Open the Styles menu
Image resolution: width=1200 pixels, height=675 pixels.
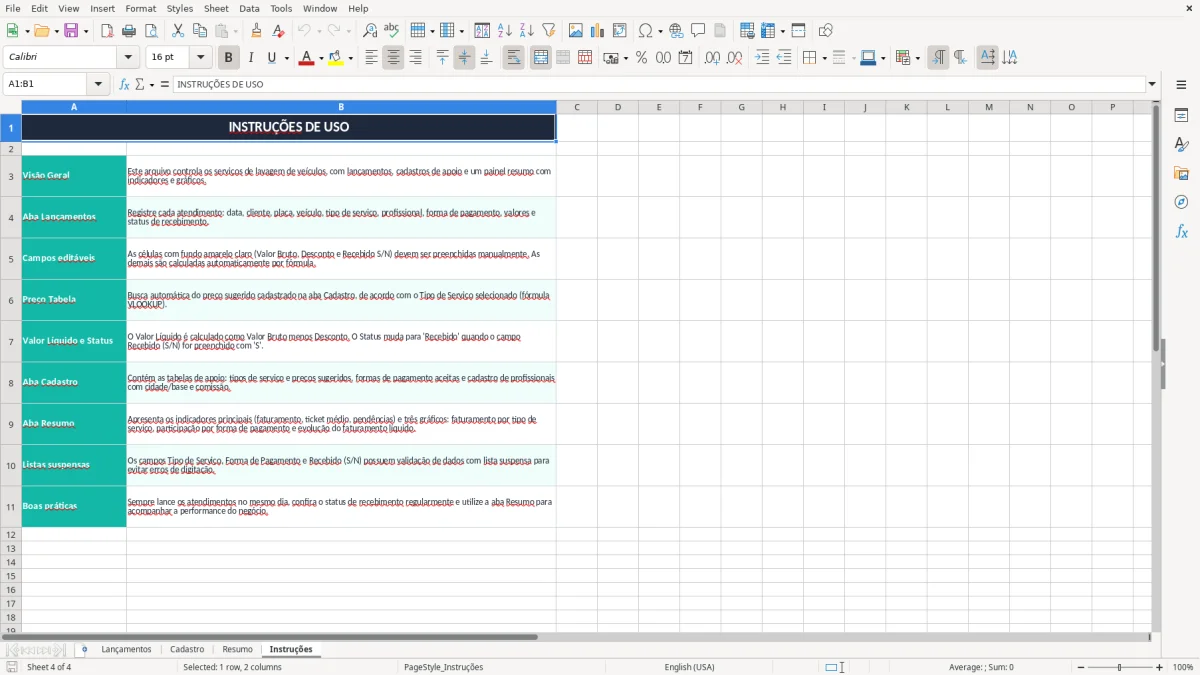point(180,8)
